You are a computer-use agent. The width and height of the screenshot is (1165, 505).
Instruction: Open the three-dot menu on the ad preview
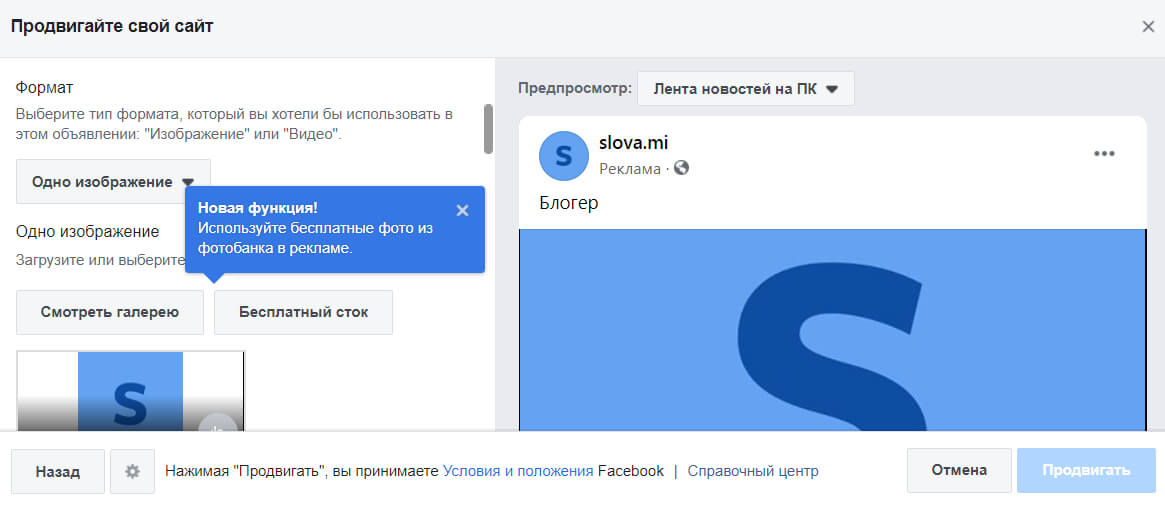tap(1104, 153)
